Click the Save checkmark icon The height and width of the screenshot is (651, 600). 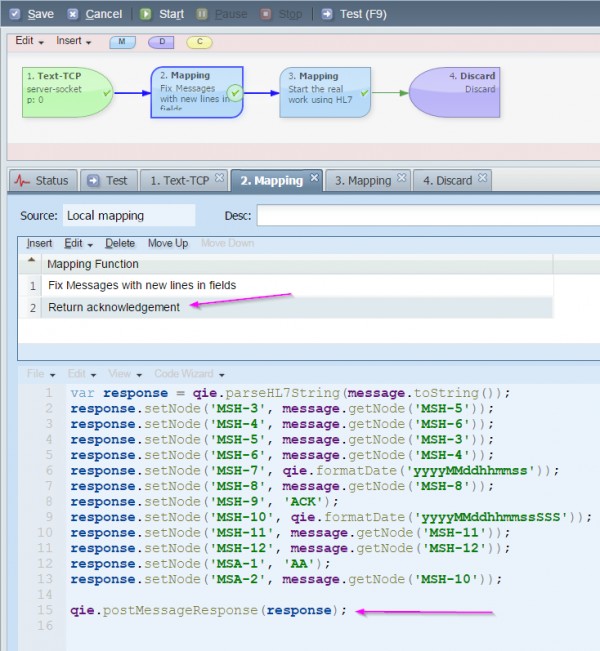click(14, 14)
